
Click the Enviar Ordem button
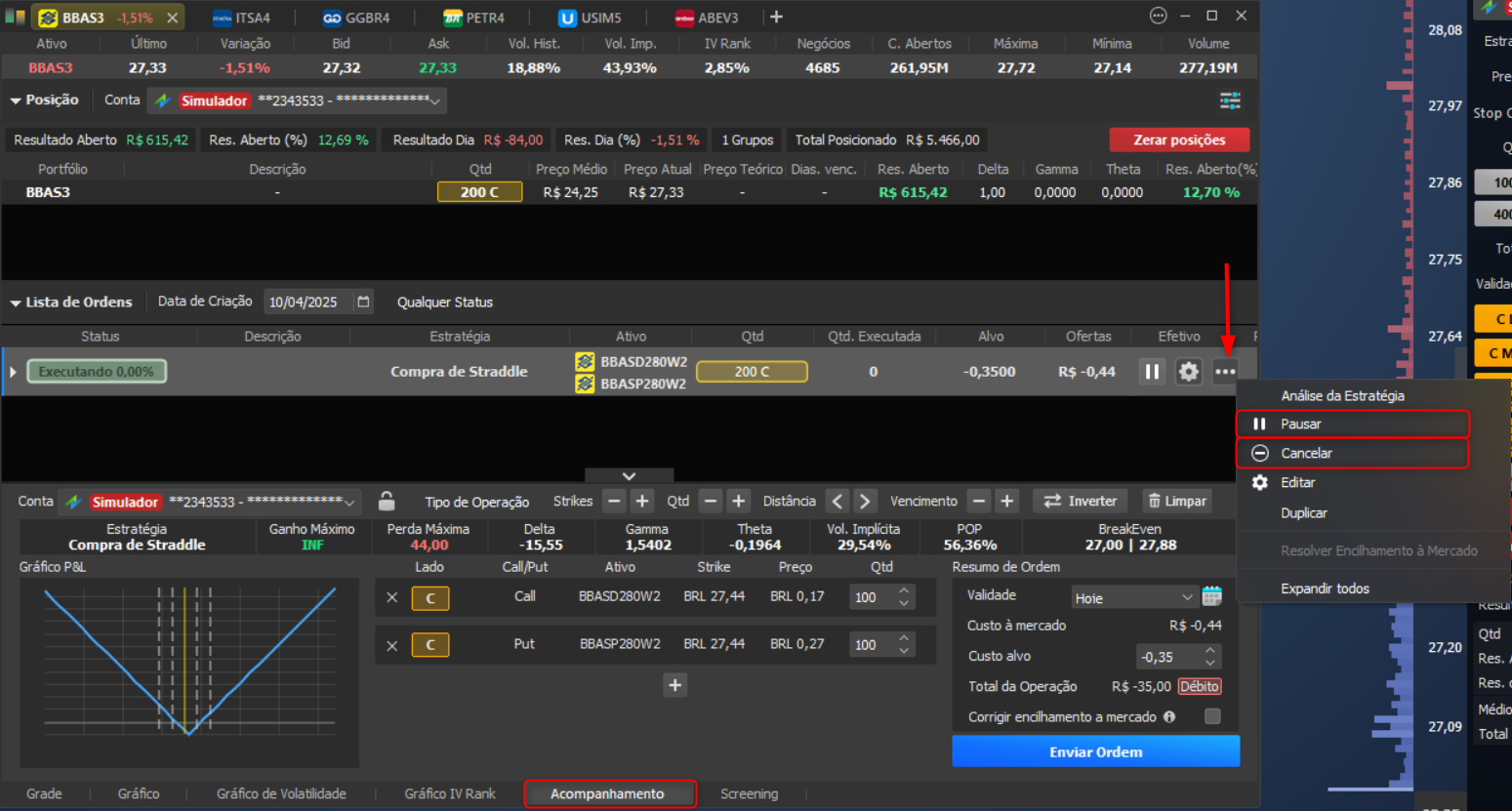(1095, 751)
